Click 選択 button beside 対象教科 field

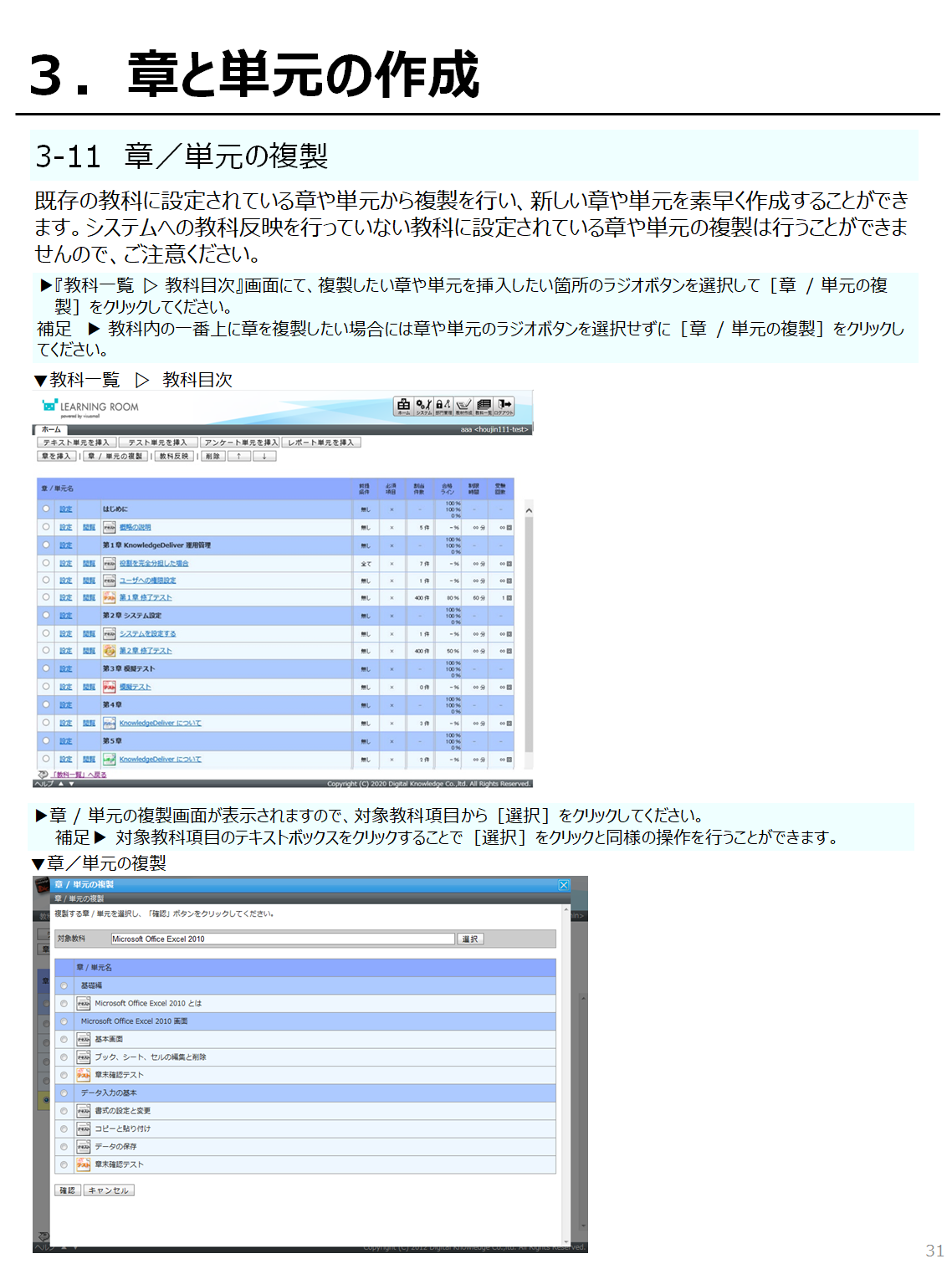pyautogui.click(x=470, y=939)
